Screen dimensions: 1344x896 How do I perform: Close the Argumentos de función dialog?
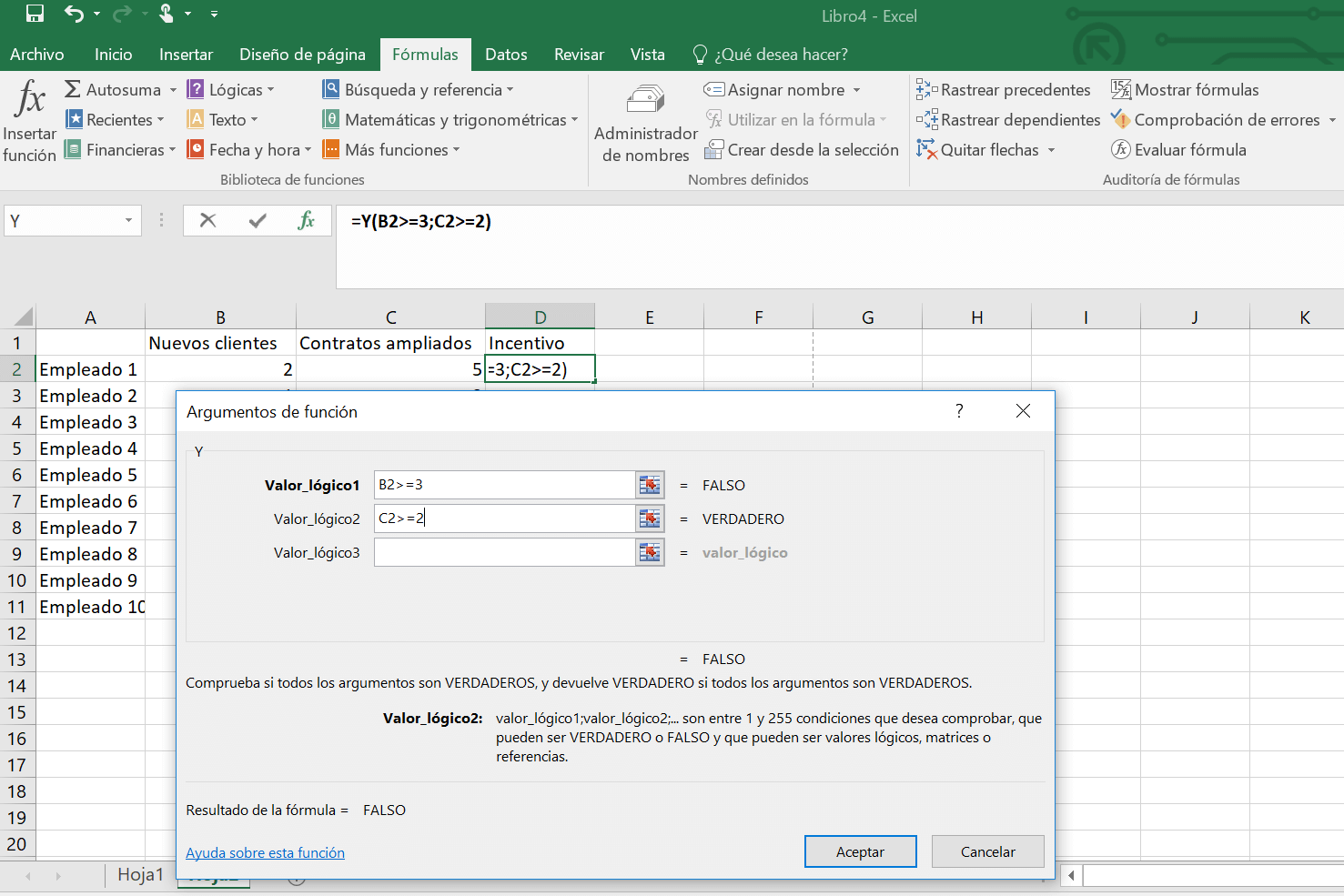click(1023, 411)
